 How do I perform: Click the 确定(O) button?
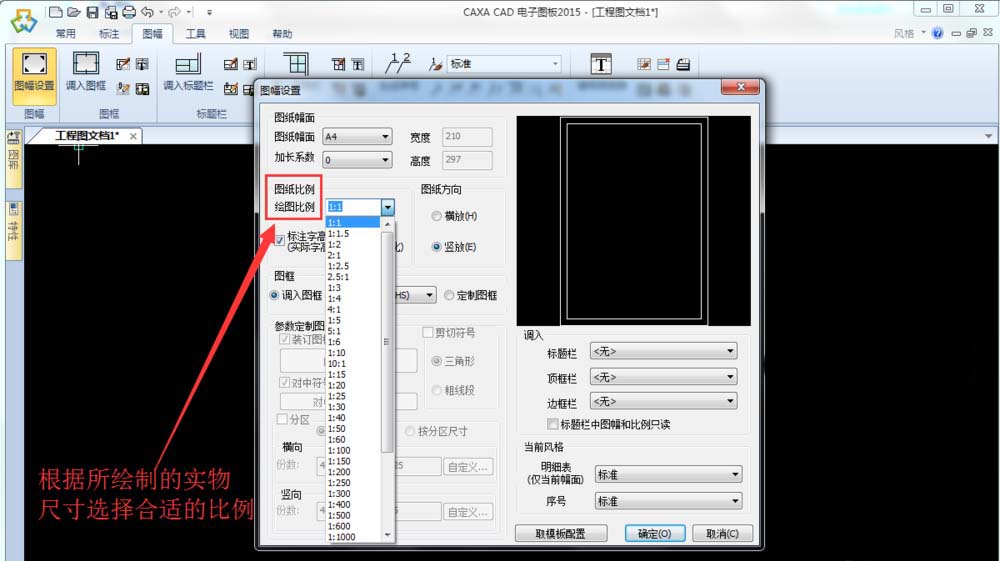(x=655, y=534)
